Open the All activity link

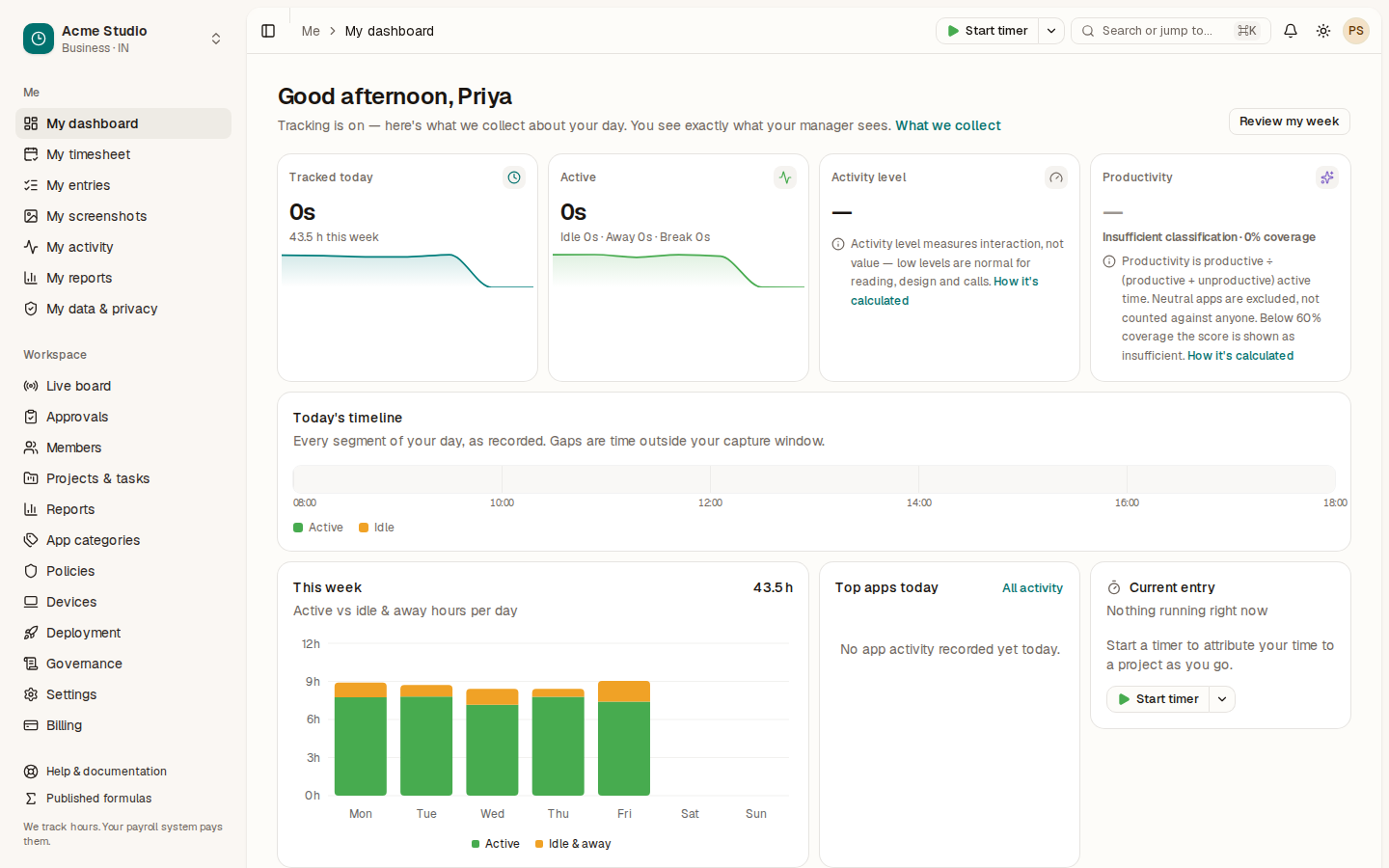coord(1032,588)
